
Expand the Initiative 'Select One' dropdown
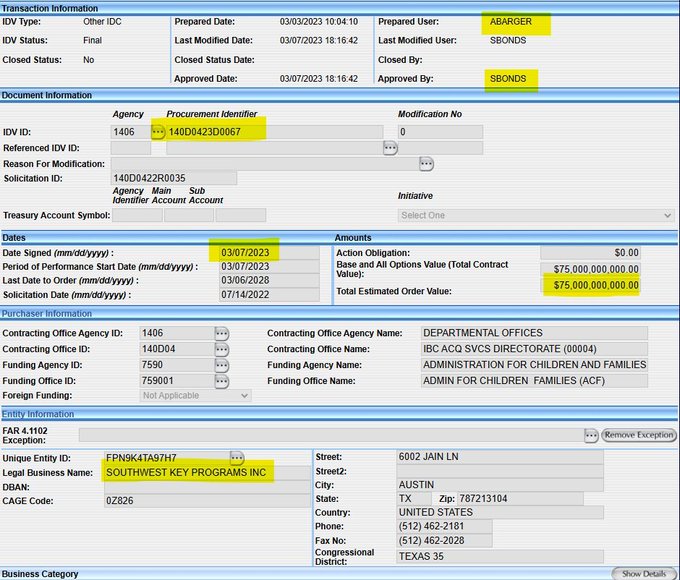point(535,215)
